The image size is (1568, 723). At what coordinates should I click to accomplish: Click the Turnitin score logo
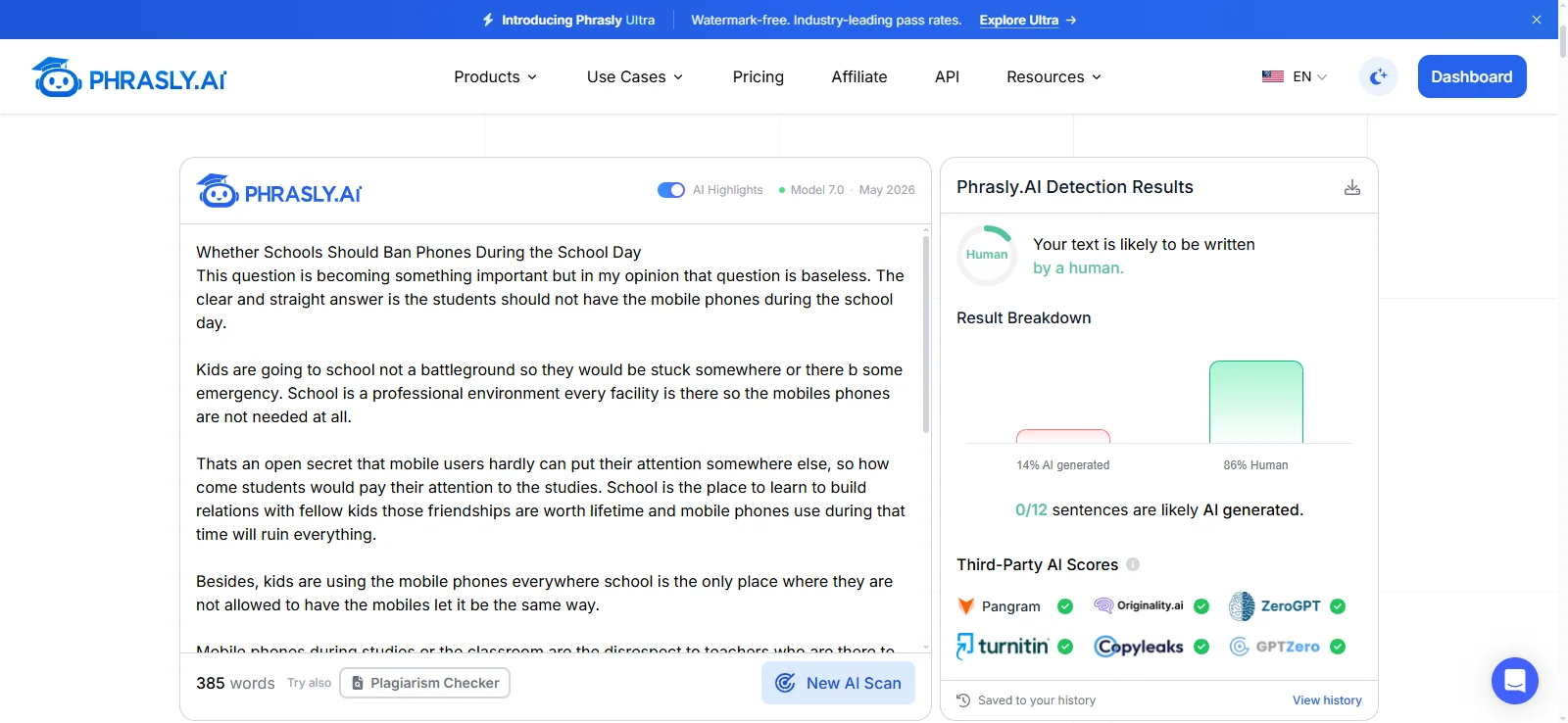tap(1003, 647)
